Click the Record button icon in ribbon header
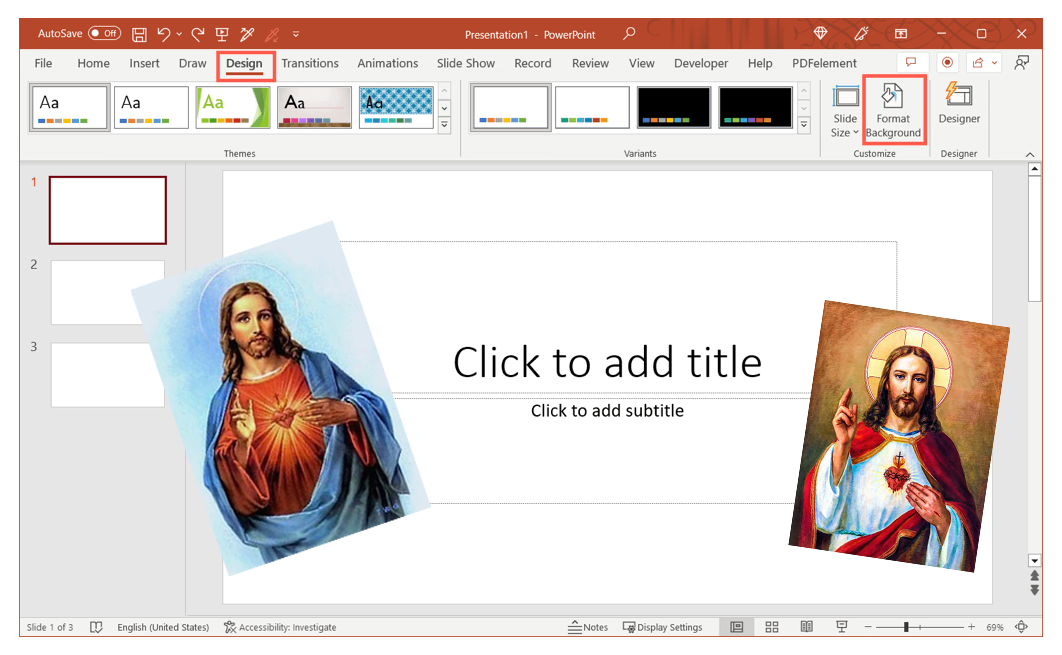Image resolution: width=1062 pixels, height=655 pixels. coord(947,62)
